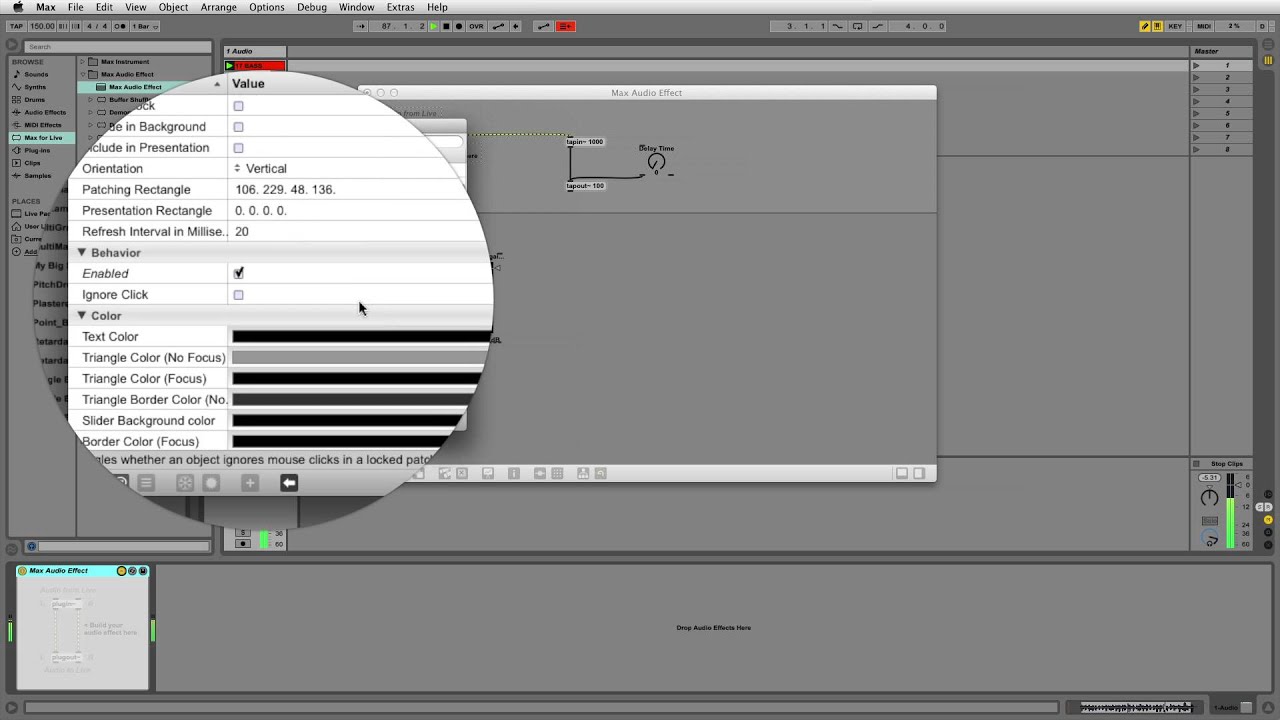Collapse the Max Audio Effect folder
The height and width of the screenshot is (720, 1280).
84,74
